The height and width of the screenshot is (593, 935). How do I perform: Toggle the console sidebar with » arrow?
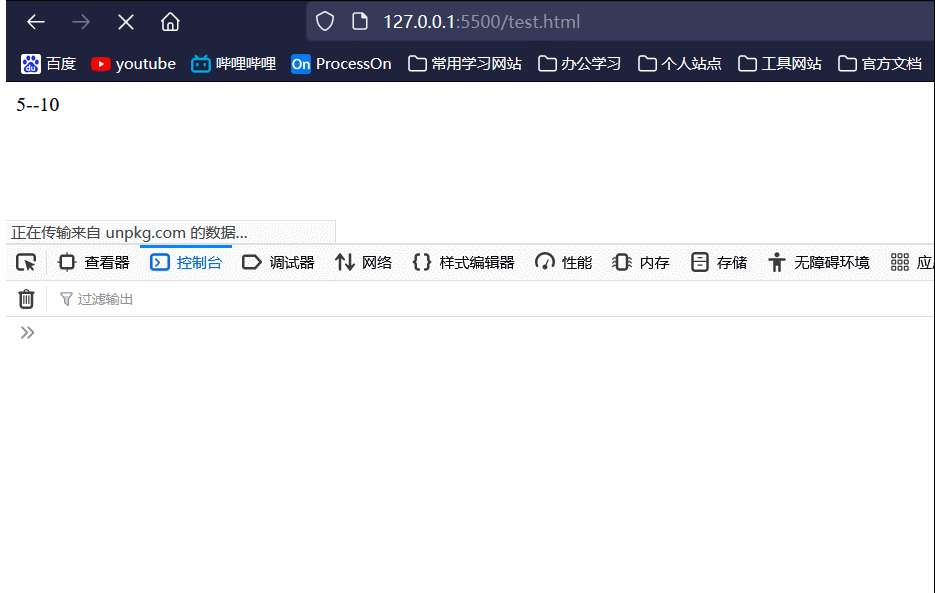(26, 332)
